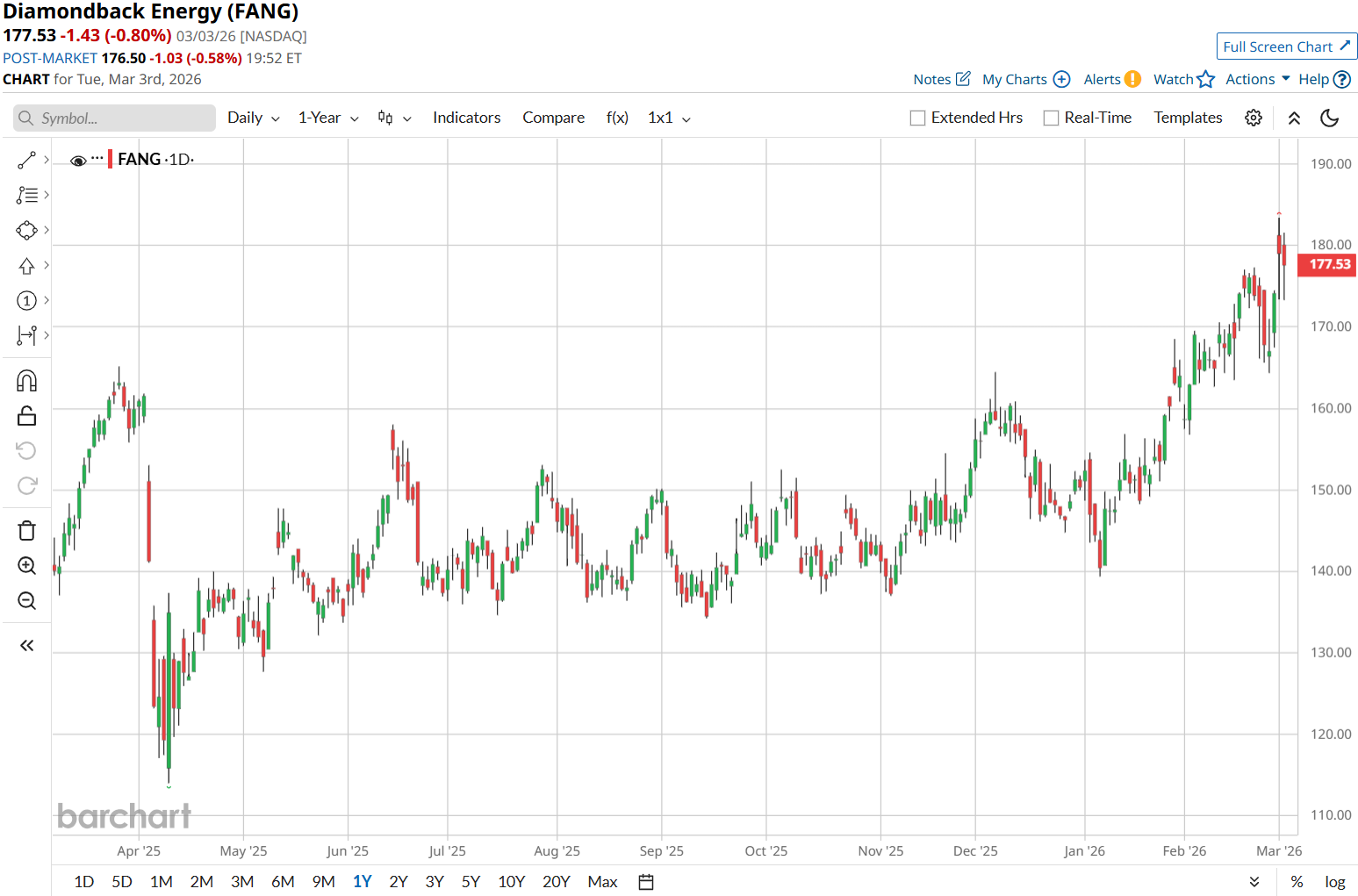Open My Charts
The height and width of the screenshot is (896, 1358).
point(1026,79)
